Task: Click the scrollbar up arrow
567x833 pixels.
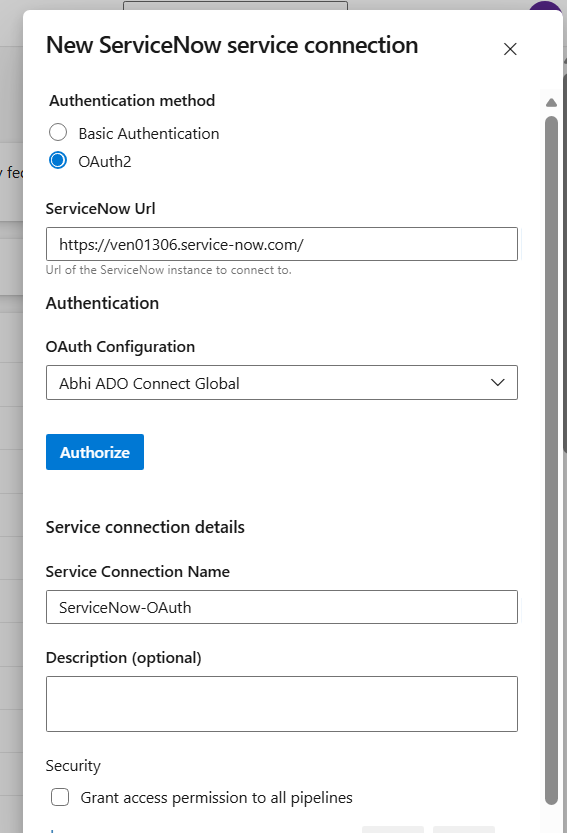Action: (x=552, y=103)
